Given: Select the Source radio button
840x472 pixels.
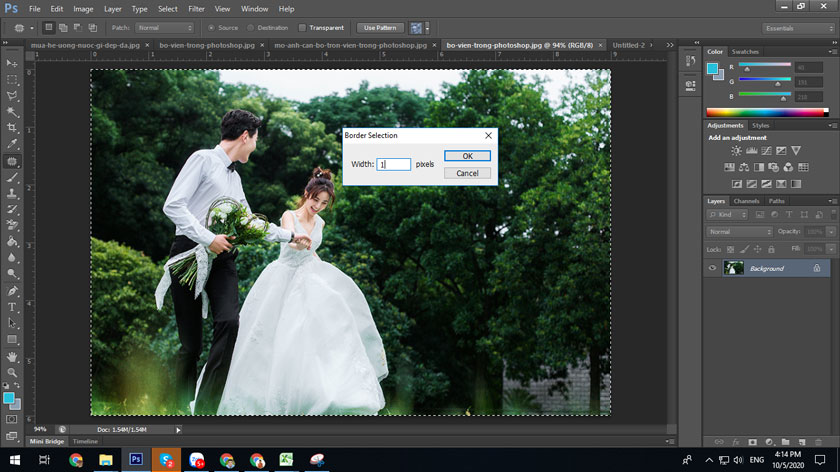Looking at the screenshot, I should (x=211, y=28).
